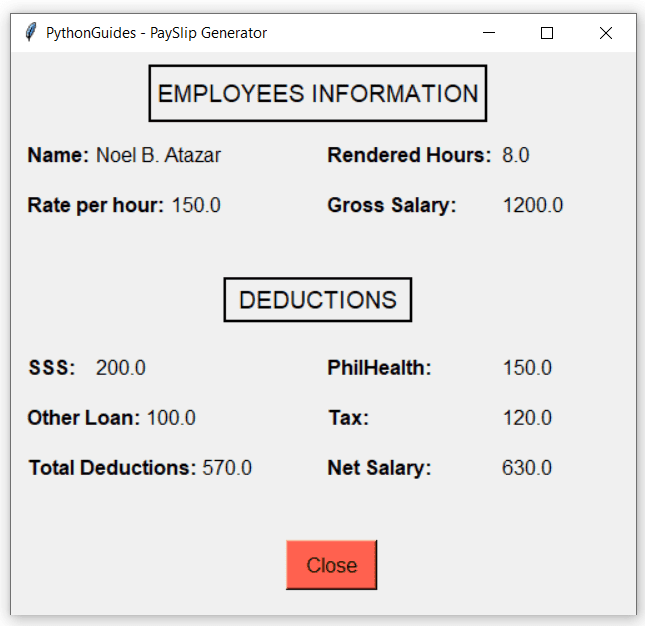Click the Name label

pos(58,155)
